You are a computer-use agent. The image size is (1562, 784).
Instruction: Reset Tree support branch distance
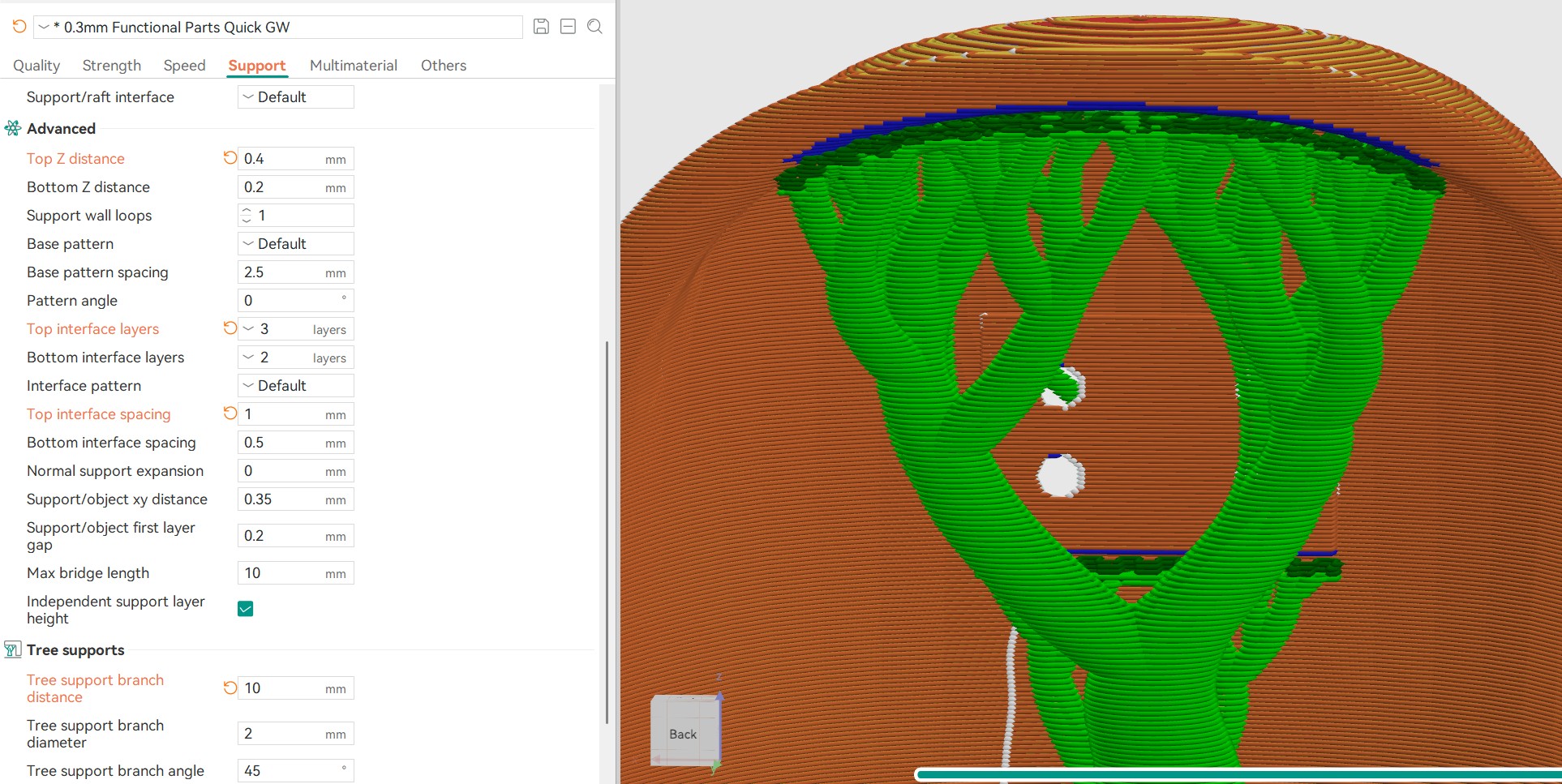230,688
